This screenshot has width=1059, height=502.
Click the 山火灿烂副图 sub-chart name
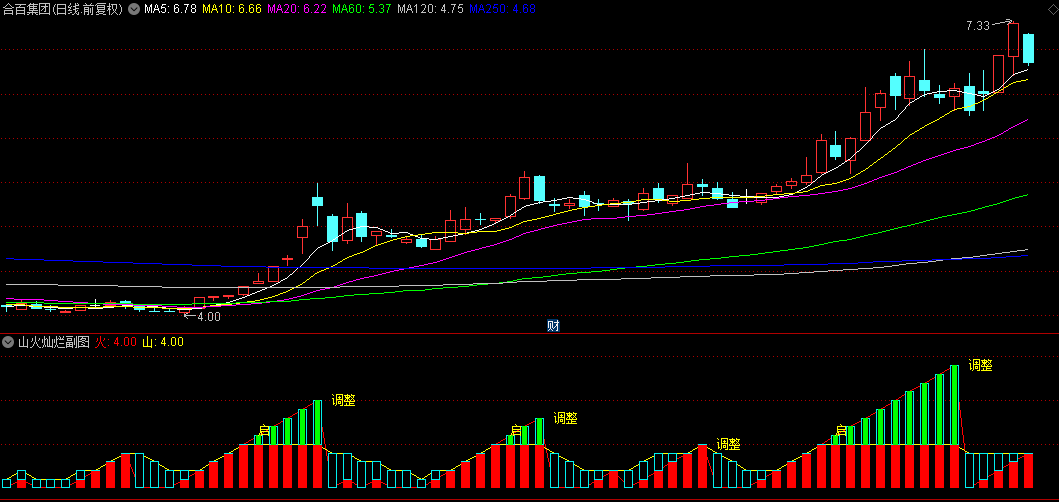[x=53, y=342]
